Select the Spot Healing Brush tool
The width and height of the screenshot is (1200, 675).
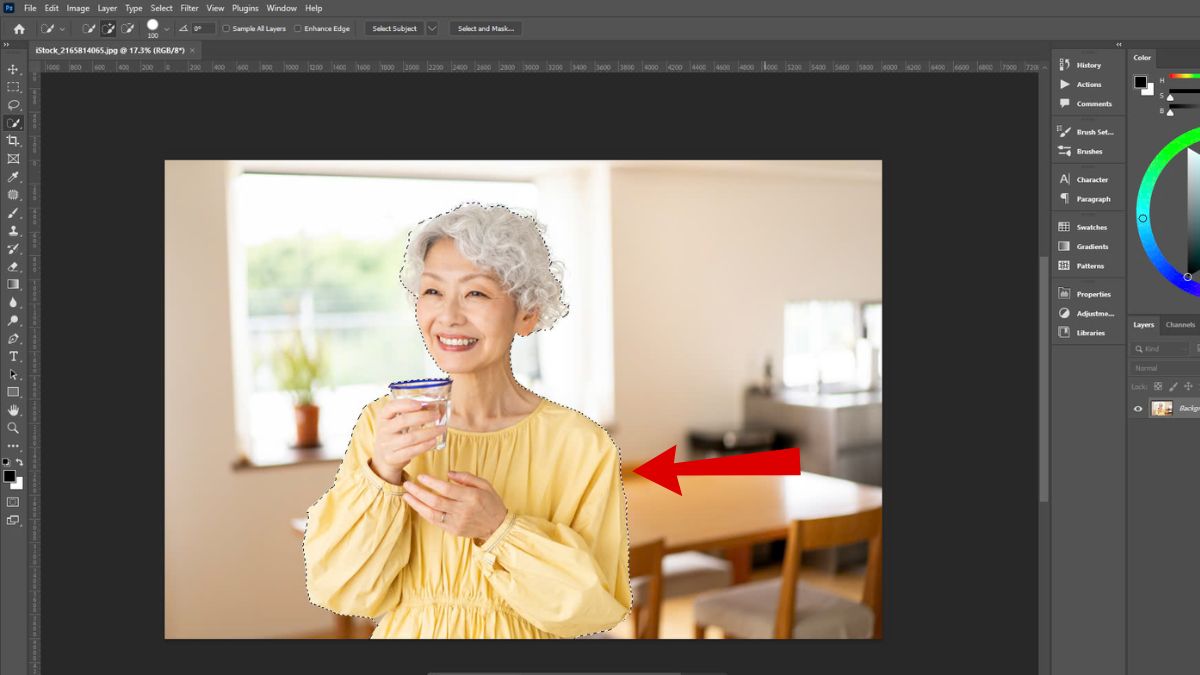point(13,195)
